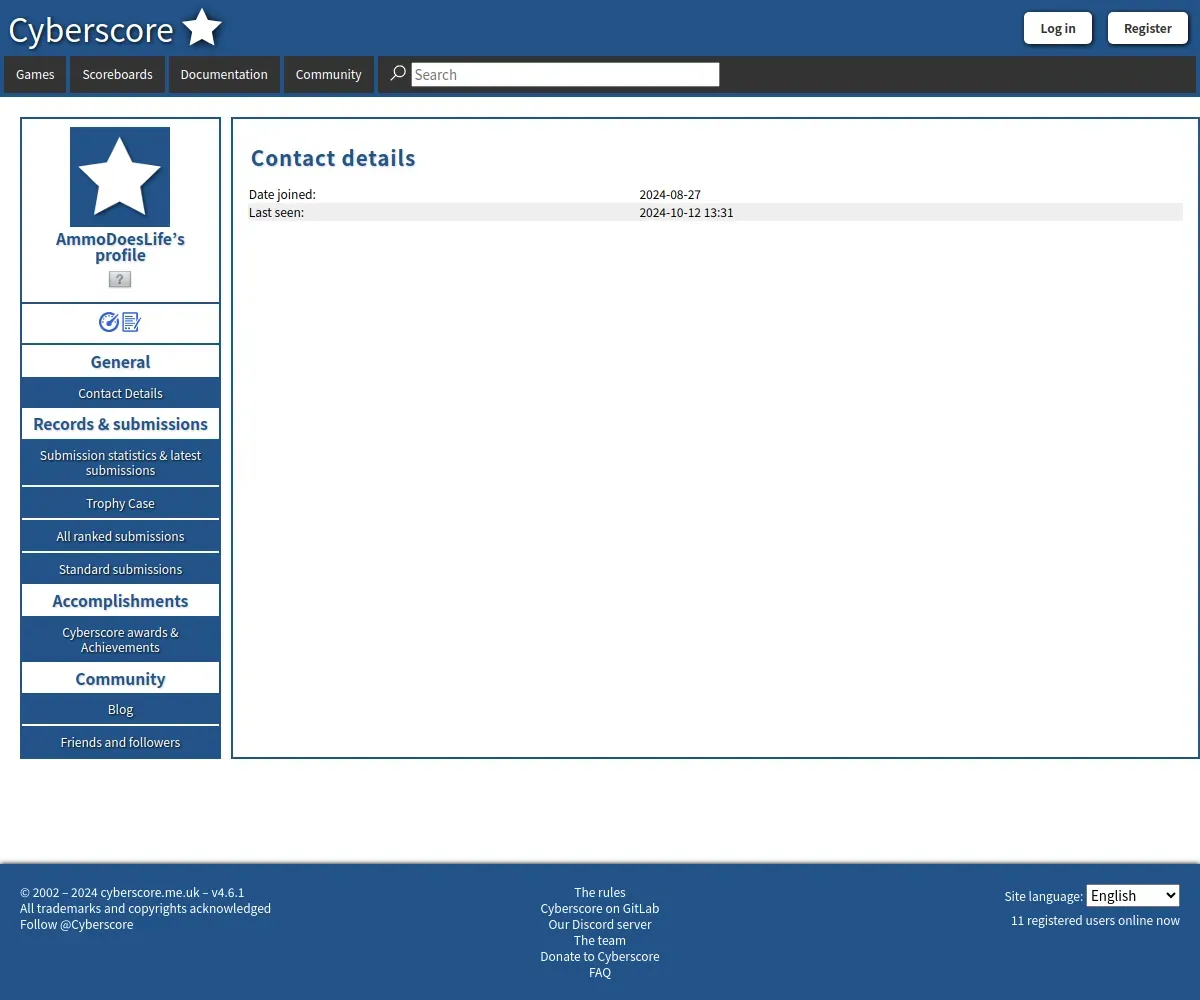Open the Games menu
Image resolution: width=1200 pixels, height=1000 pixels.
point(35,75)
